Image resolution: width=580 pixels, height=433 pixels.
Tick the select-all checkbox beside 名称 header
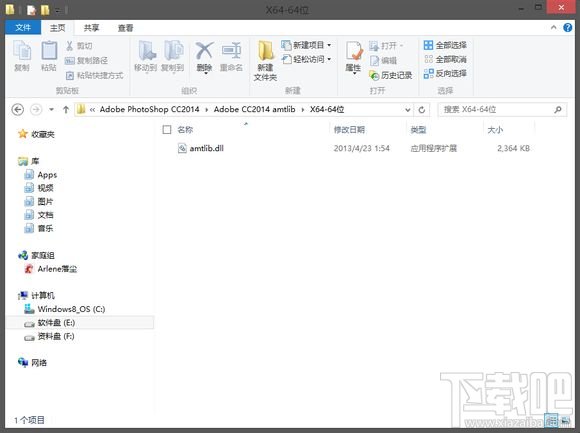point(167,129)
